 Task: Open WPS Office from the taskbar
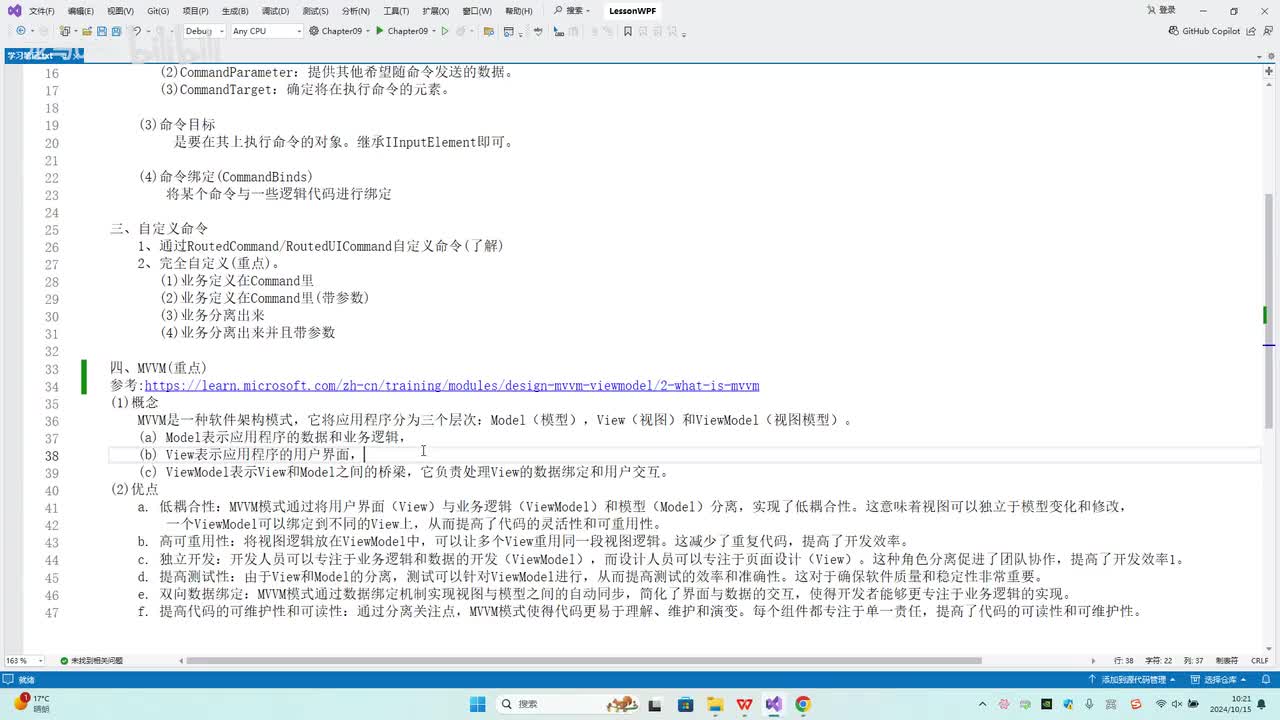pyautogui.click(x=744, y=704)
